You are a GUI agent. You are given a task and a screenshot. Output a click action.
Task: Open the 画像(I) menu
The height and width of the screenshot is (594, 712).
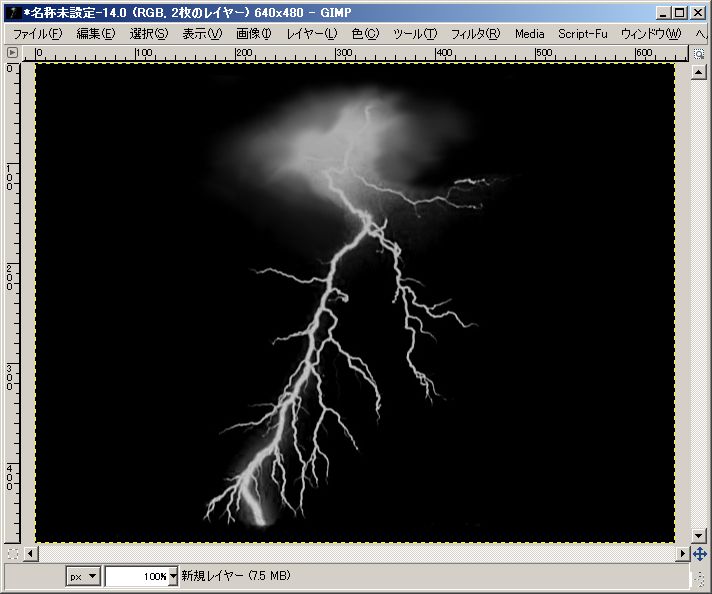(x=254, y=34)
